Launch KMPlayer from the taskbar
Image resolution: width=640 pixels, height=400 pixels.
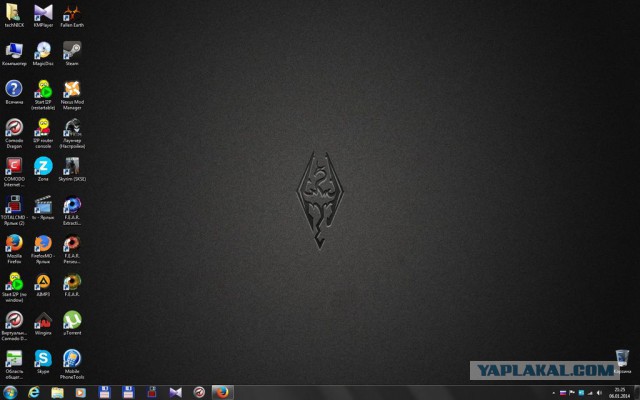(176, 392)
